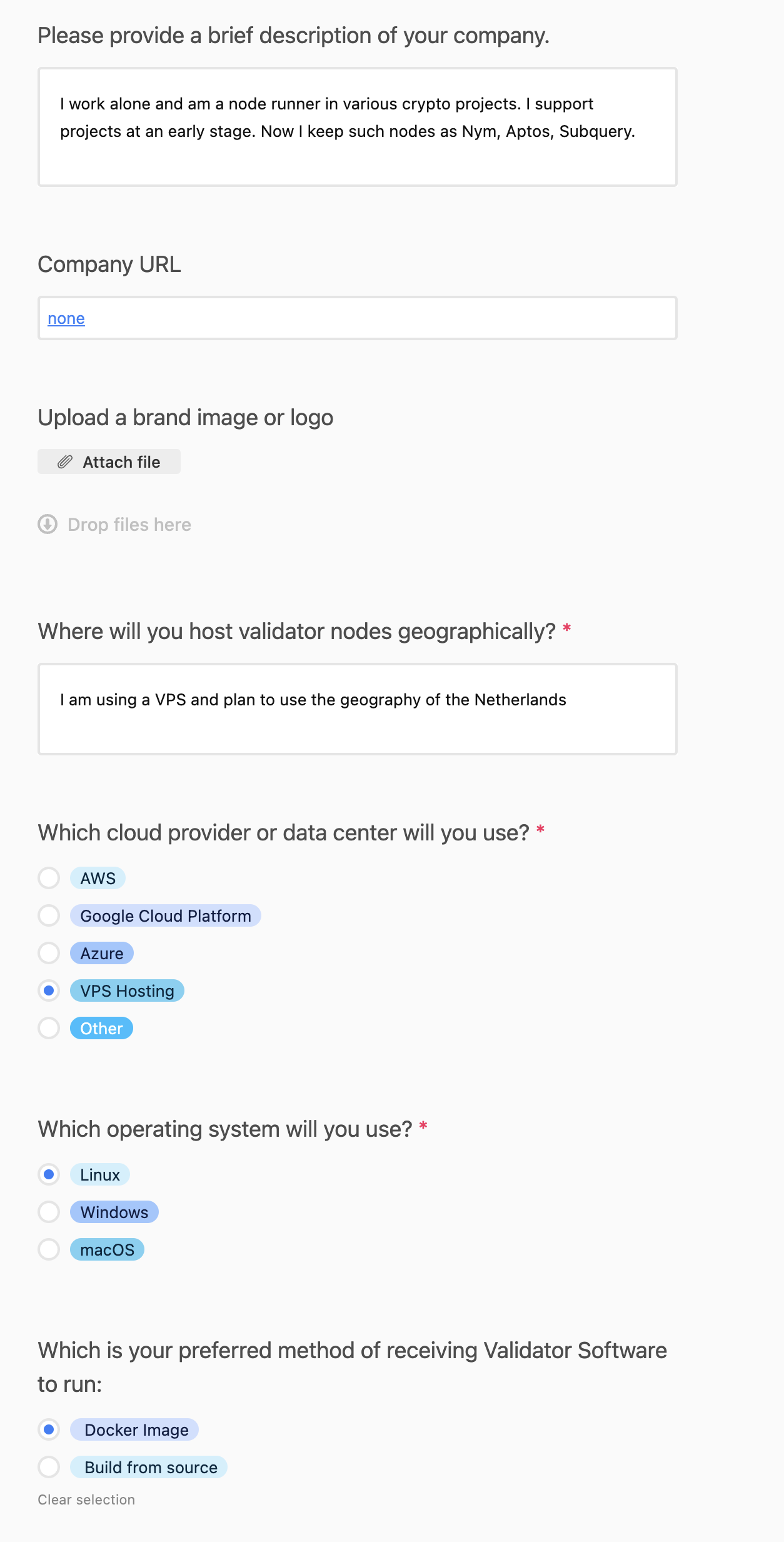This screenshot has width=784, height=1542.
Task: Choose Windows as operating system
Action: tap(49, 1212)
